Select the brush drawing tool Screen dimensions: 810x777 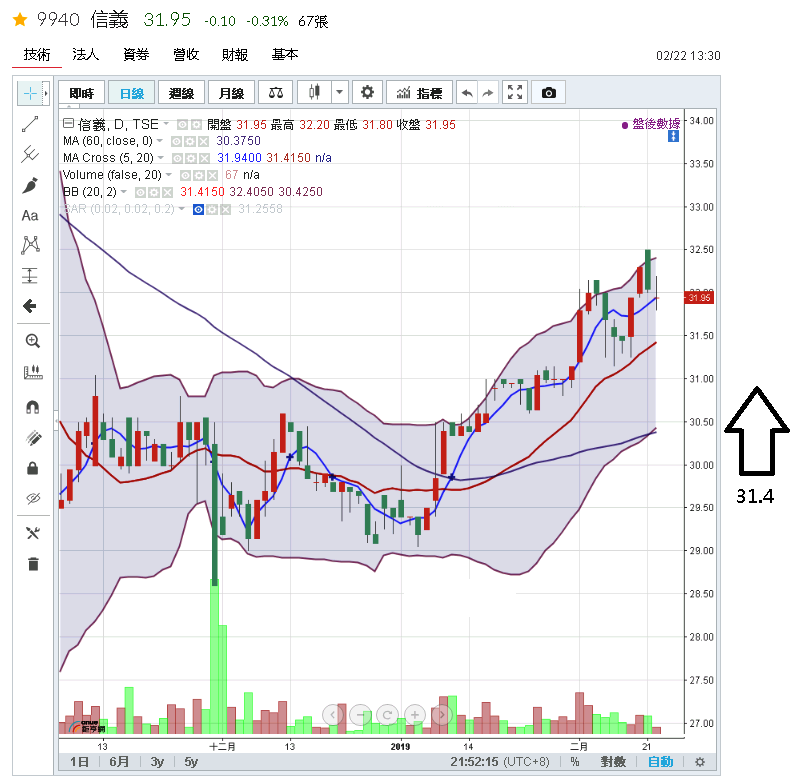[x=30, y=185]
